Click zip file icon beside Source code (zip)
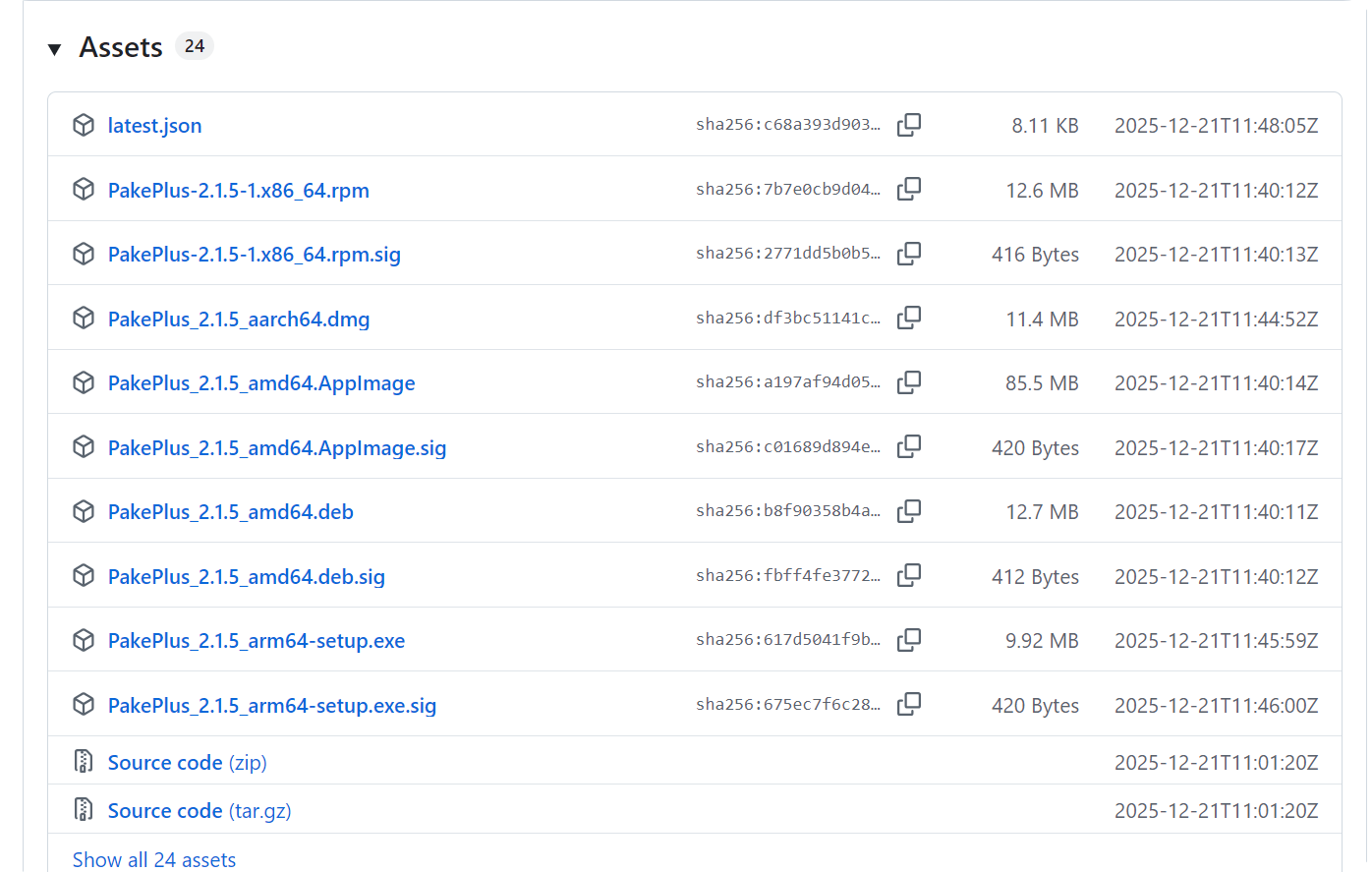This screenshot has height=872, width=1372. click(x=84, y=761)
